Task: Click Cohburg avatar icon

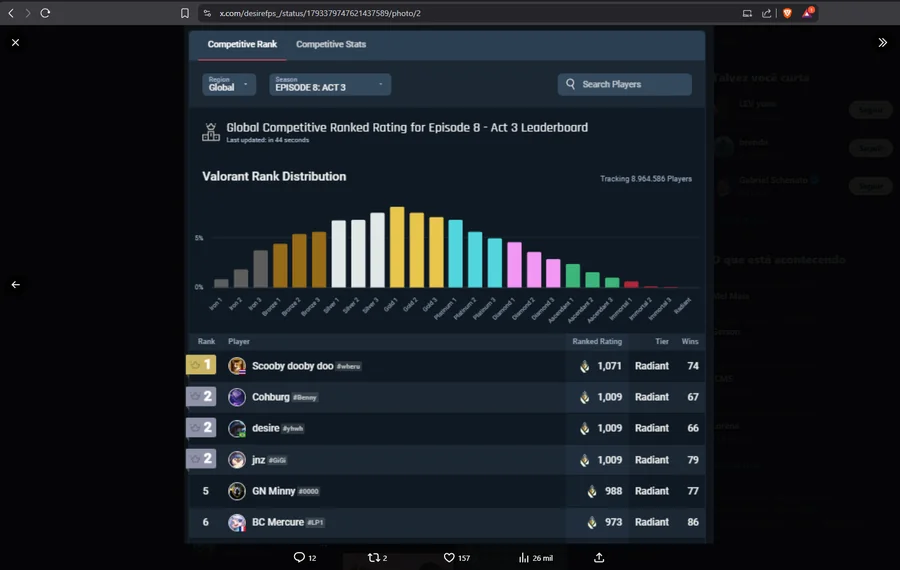Action: tap(237, 397)
